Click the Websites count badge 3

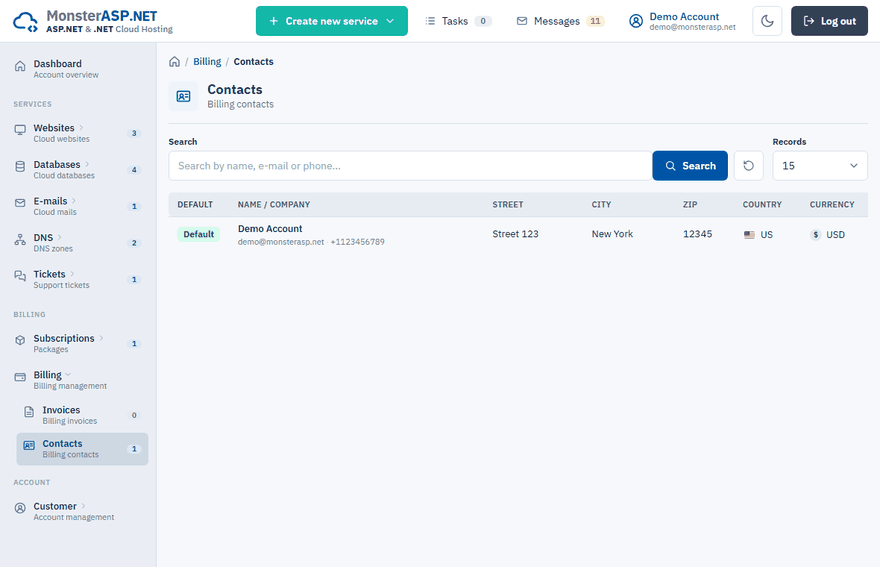coord(134,133)
